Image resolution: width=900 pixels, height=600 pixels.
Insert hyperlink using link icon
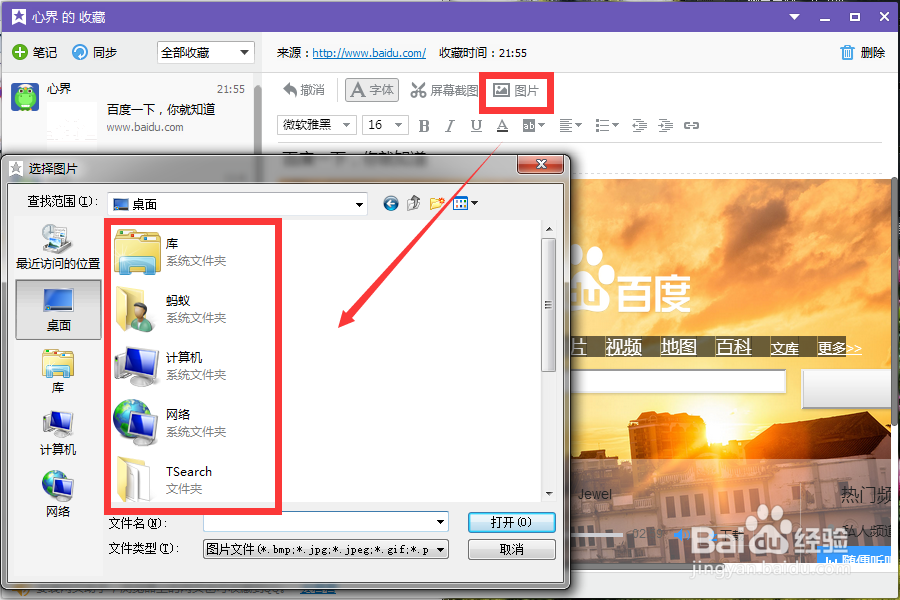coord(691,125)
